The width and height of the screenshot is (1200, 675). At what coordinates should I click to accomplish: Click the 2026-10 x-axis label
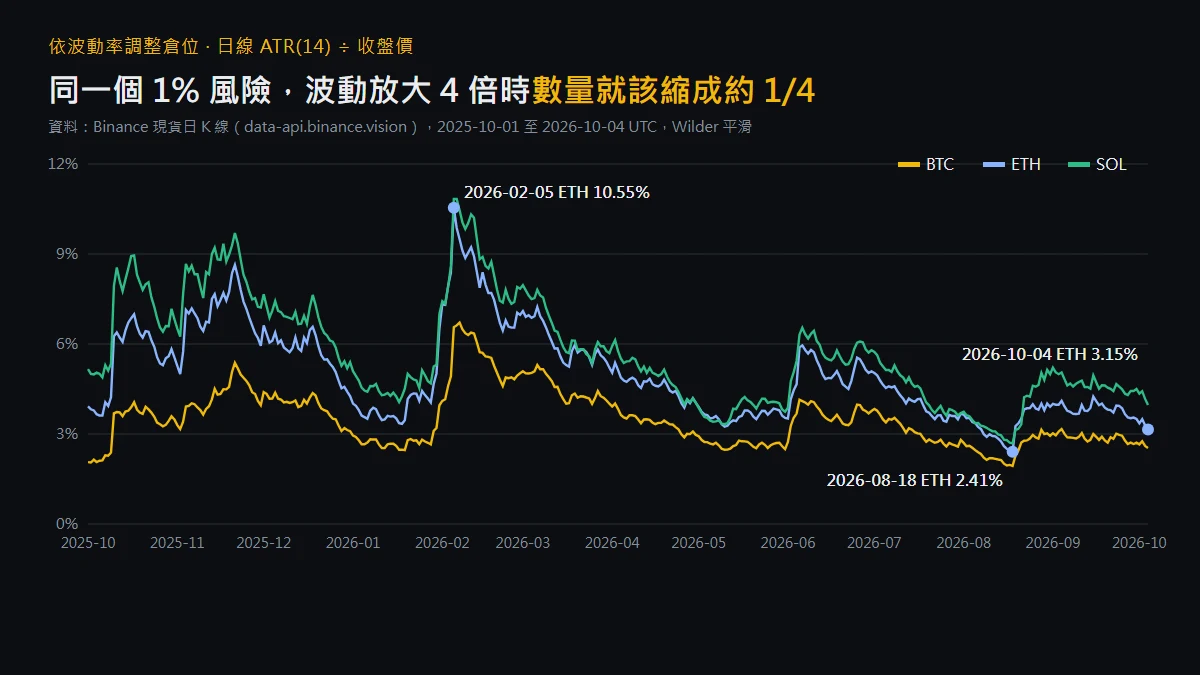point(1139,543)
